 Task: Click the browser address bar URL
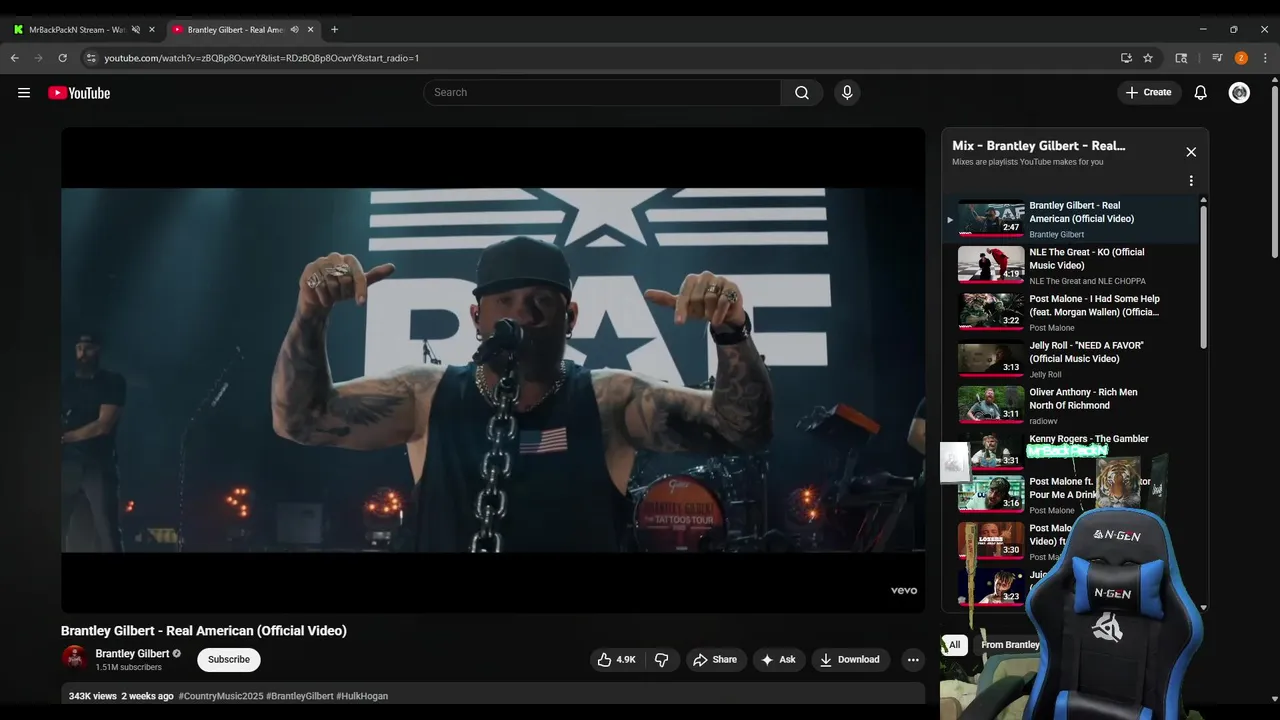pyautogui.click(x=261, y=58)
